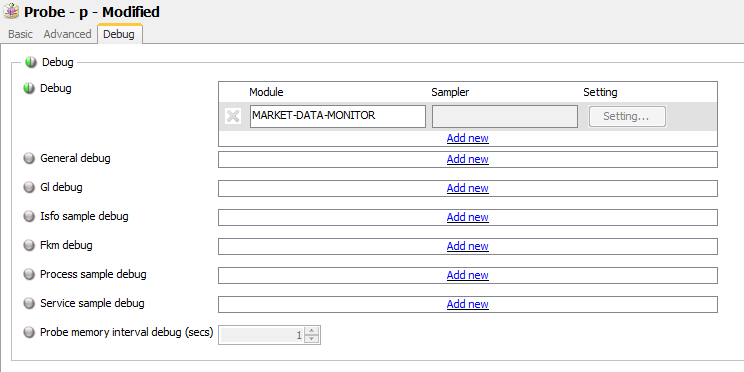The height and width of the screenshot is (372, 744).
Task: Open the Setting... button in Debug row
Action: (x=627, y=116)
